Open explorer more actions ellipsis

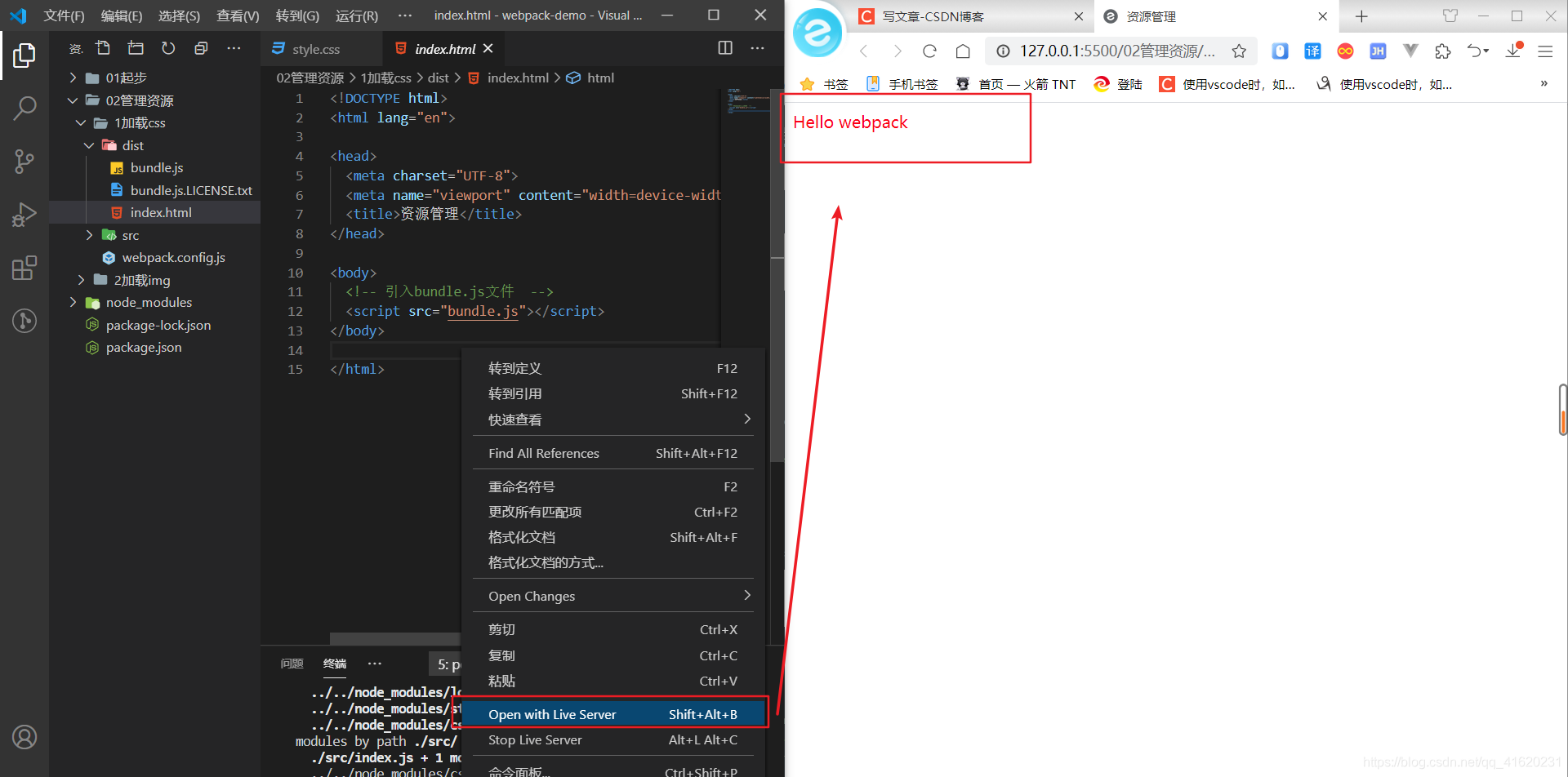point(234,48)
